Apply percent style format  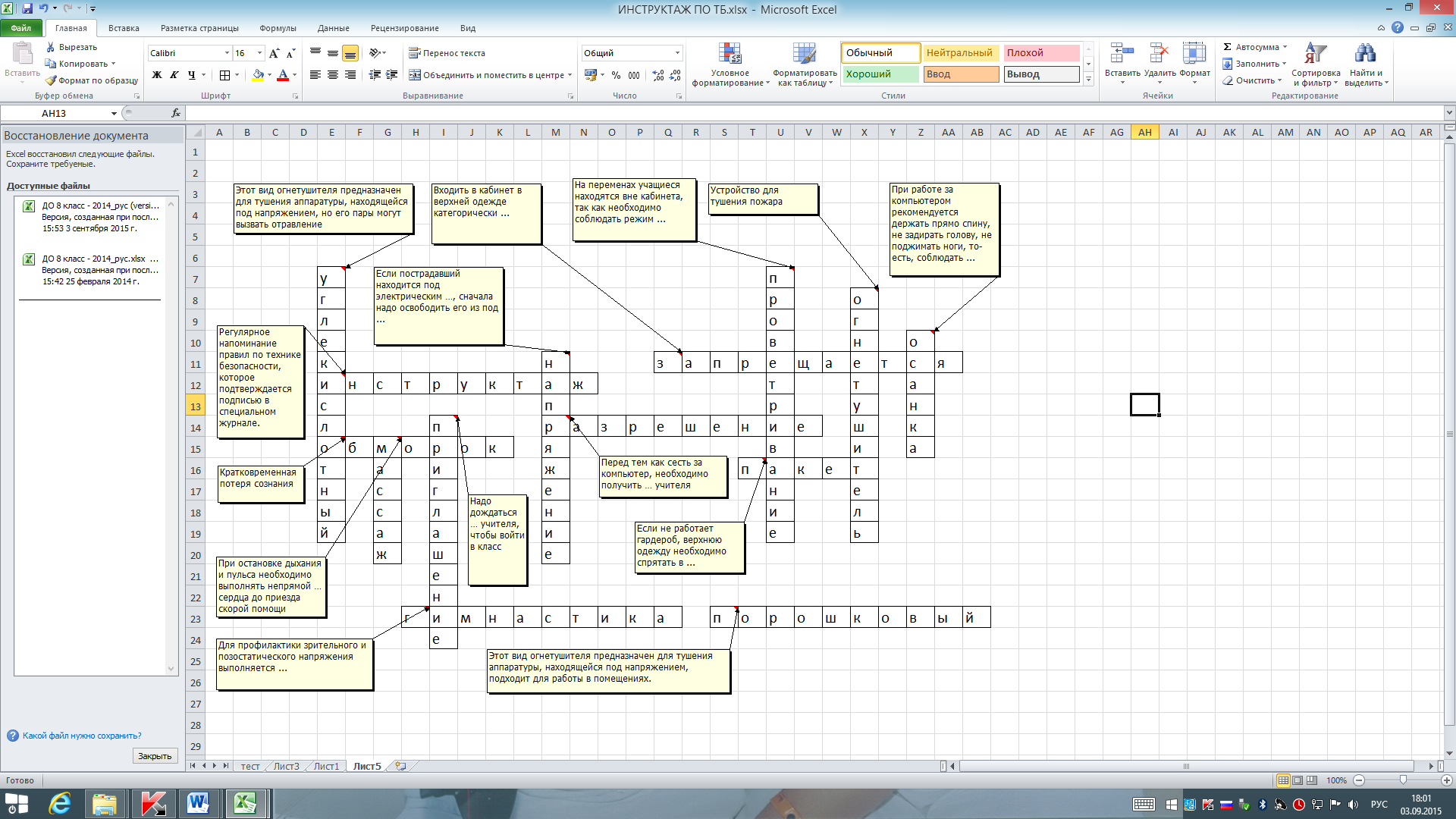(x=616, y=75)
